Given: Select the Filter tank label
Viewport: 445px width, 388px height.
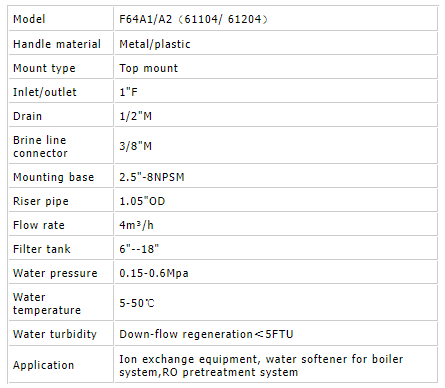Looking at the screenshot, I should click(42, 249).
